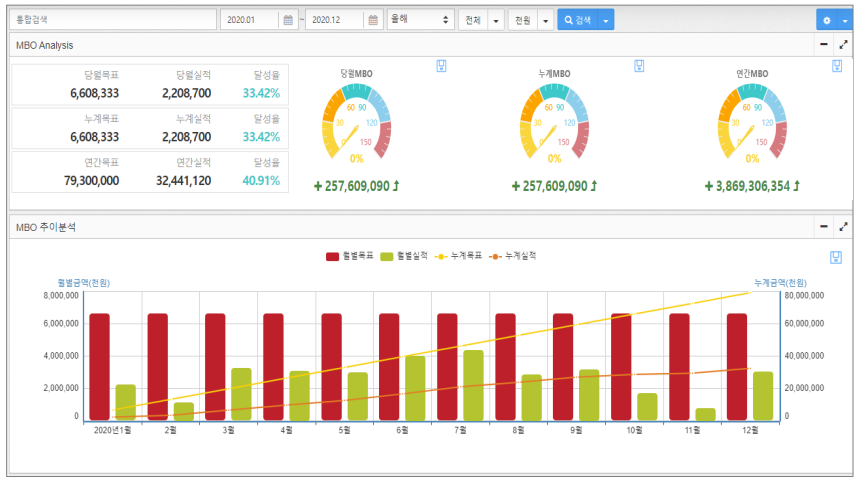Open the start date calendar picker
Screen dimensions: 856x483
pyautogui.click(x=289, y=20)
